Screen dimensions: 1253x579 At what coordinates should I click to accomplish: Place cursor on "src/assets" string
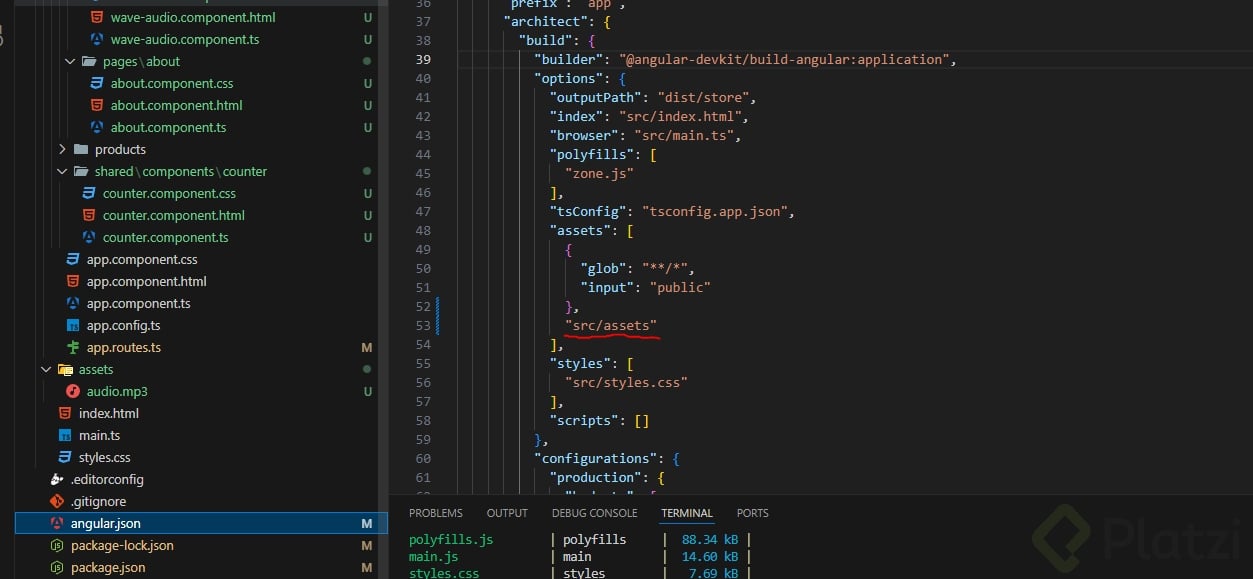[x=611, y=325]
